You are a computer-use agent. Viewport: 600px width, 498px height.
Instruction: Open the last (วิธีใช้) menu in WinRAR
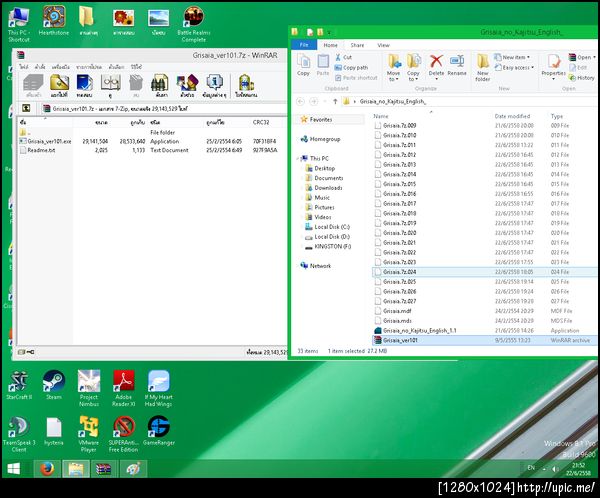point(136,67)
